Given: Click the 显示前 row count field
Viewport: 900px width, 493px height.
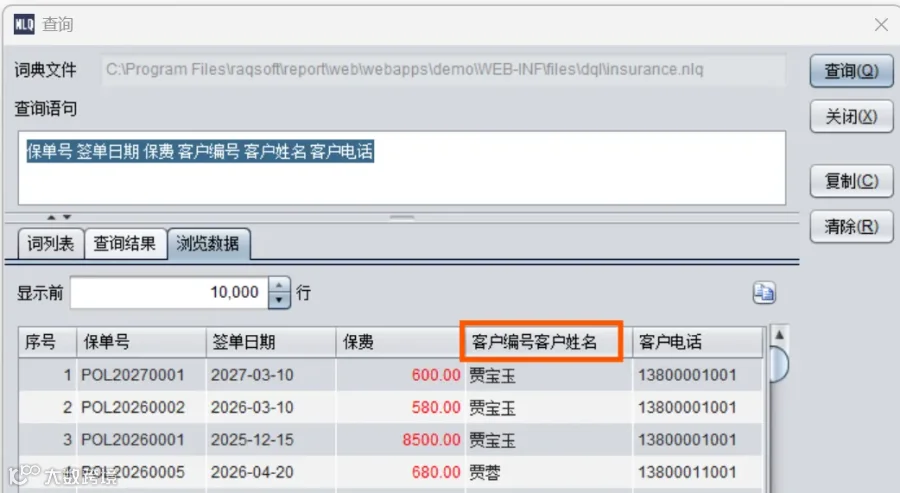Looking at the screenshot, I should 169,293.
